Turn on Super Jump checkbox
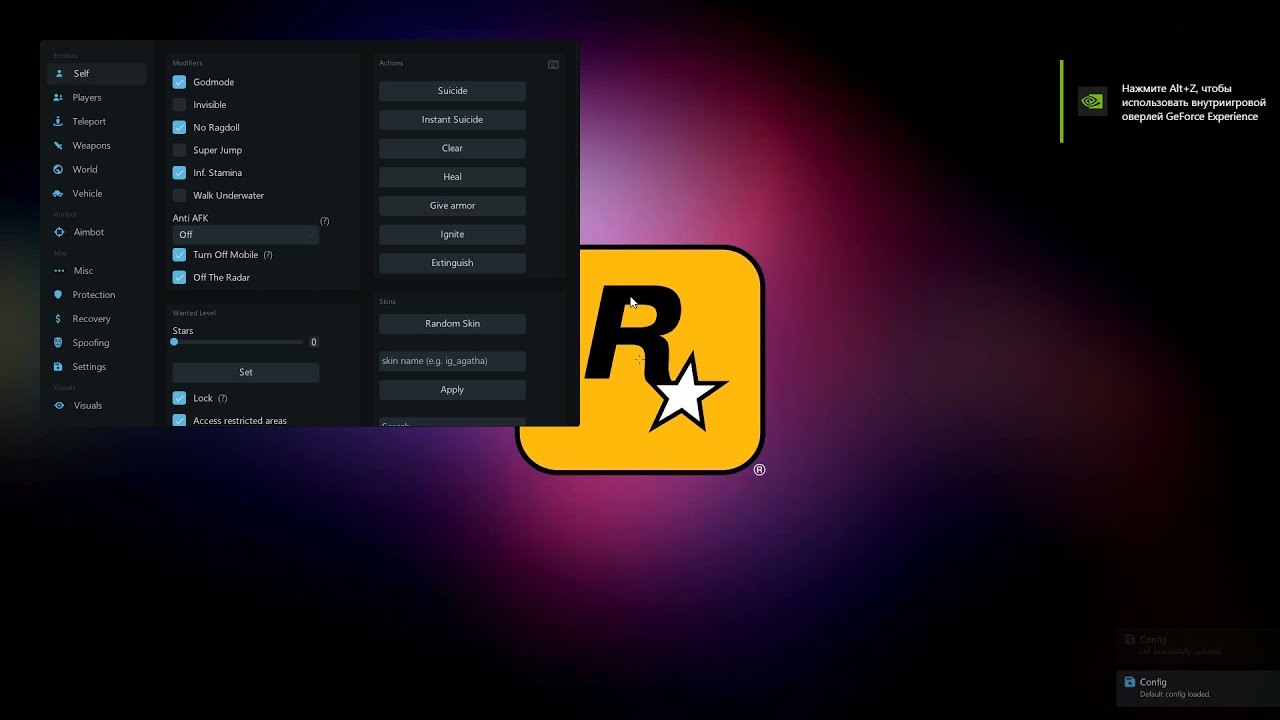Screen dimensions: 1280x720 coord(179,150)
